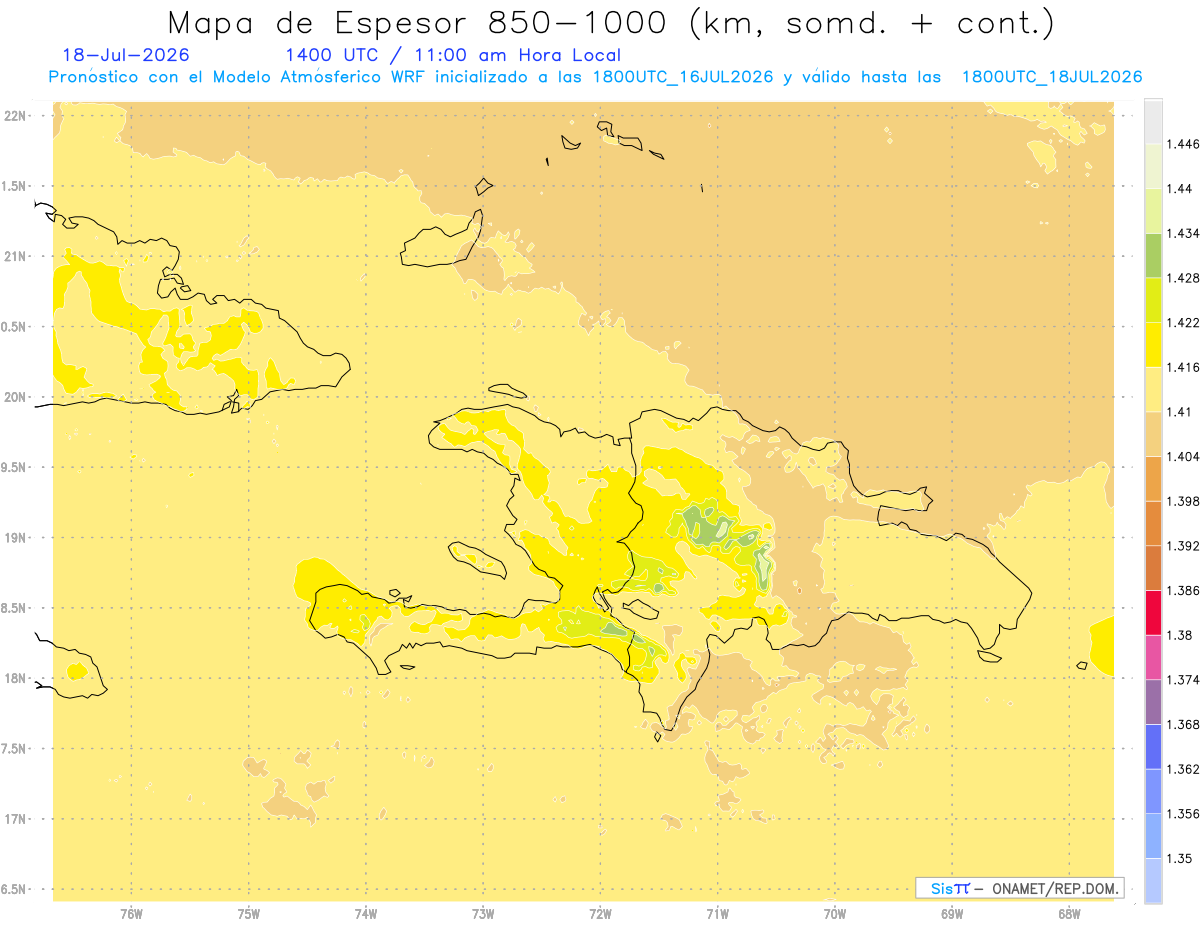Click the "0.5N" latitude label
1200x927 pixels.
click(x=16, y=327)
